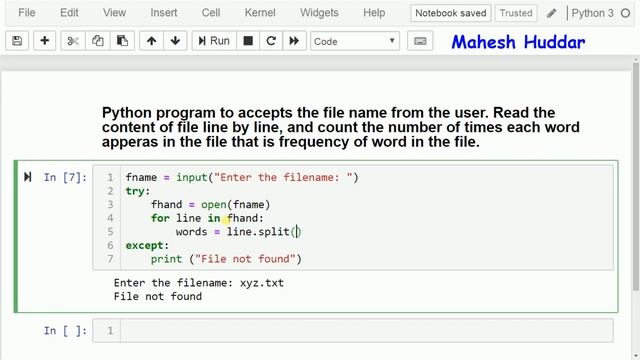Save the notebook with the floppy disk icon
Screen dimensions: 640x360
click(17, 41)
